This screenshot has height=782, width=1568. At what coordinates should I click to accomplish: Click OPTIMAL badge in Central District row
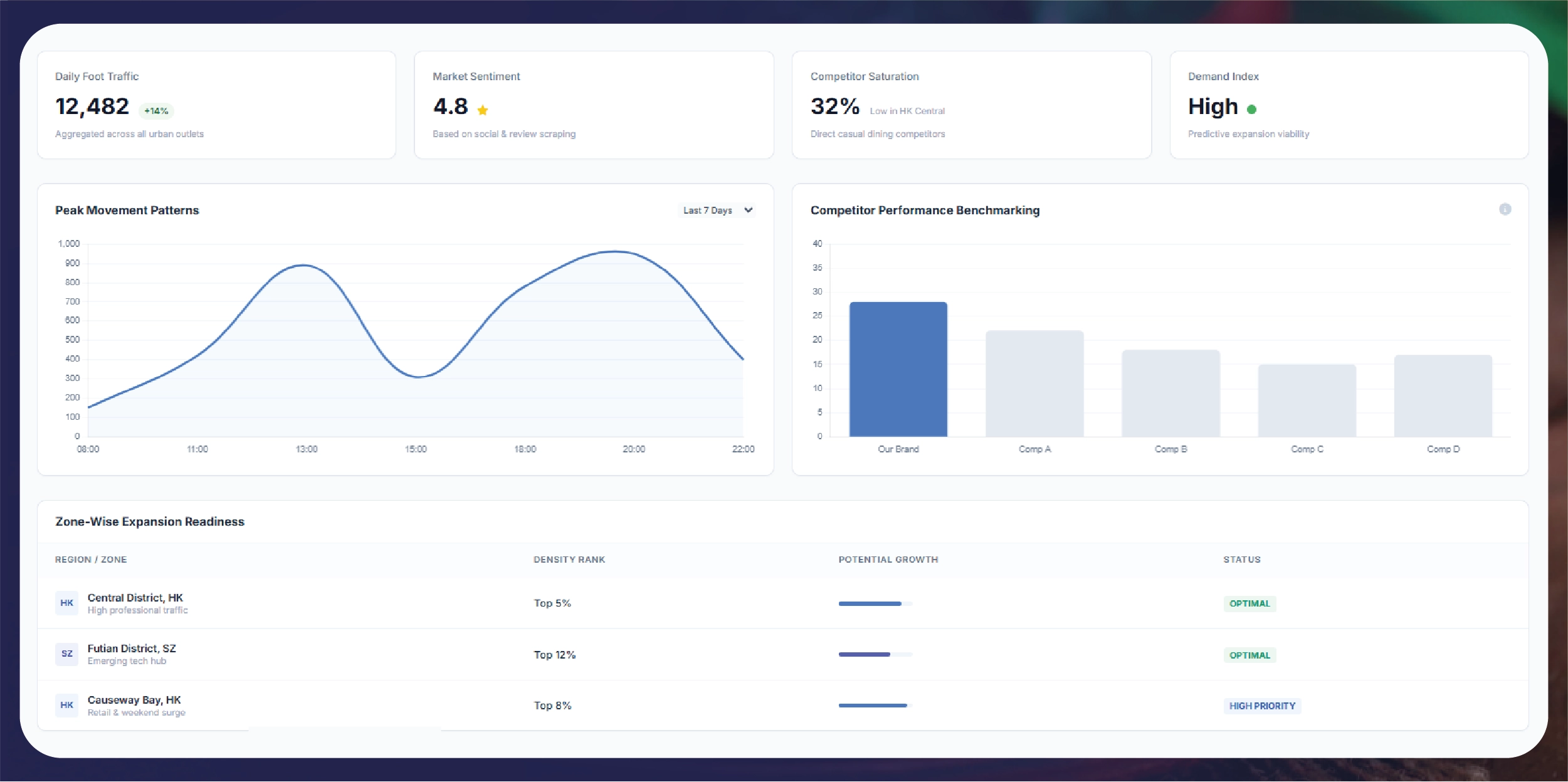1249,603
